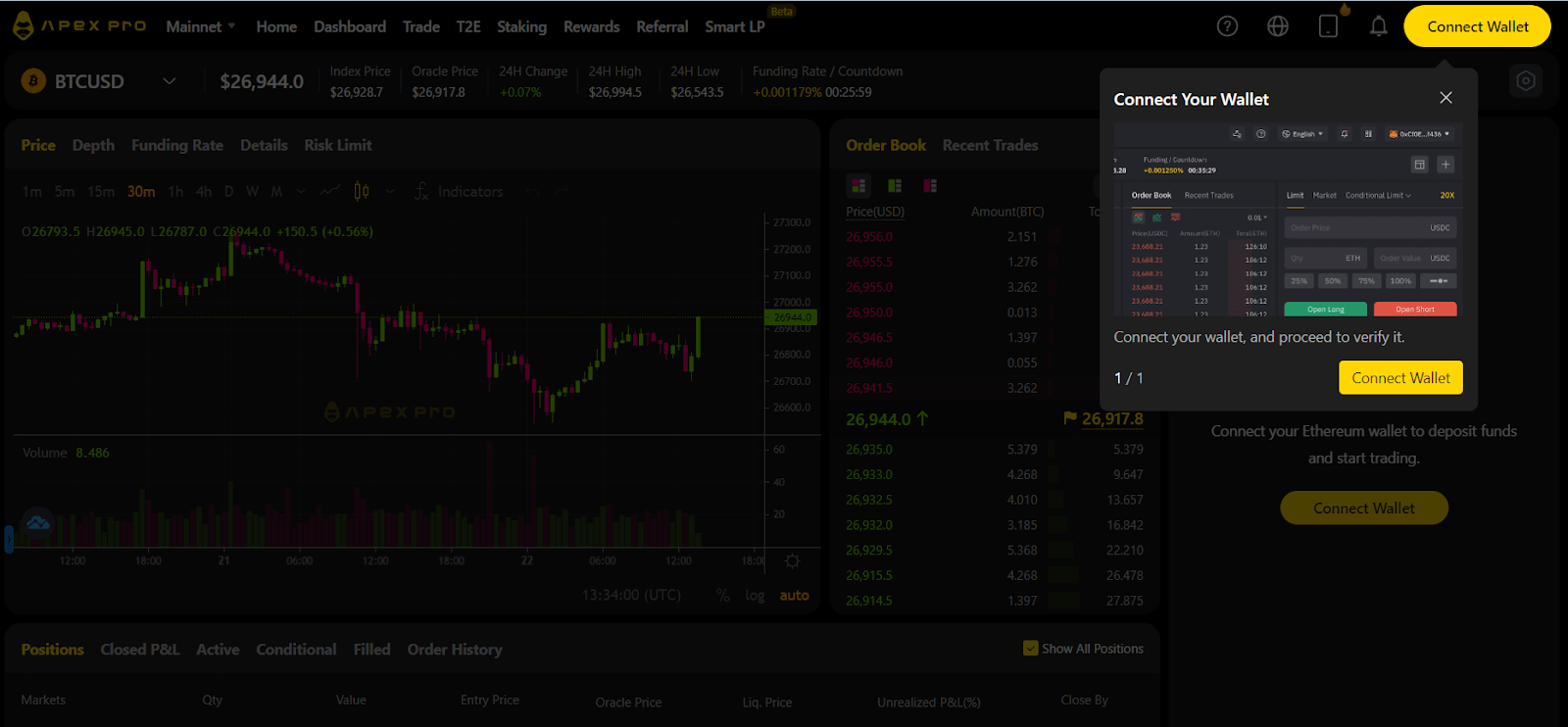The width and height of the screenshot is (1568, 727).
Task: Open the Conditional orders tab
Action: pos(296,650)
